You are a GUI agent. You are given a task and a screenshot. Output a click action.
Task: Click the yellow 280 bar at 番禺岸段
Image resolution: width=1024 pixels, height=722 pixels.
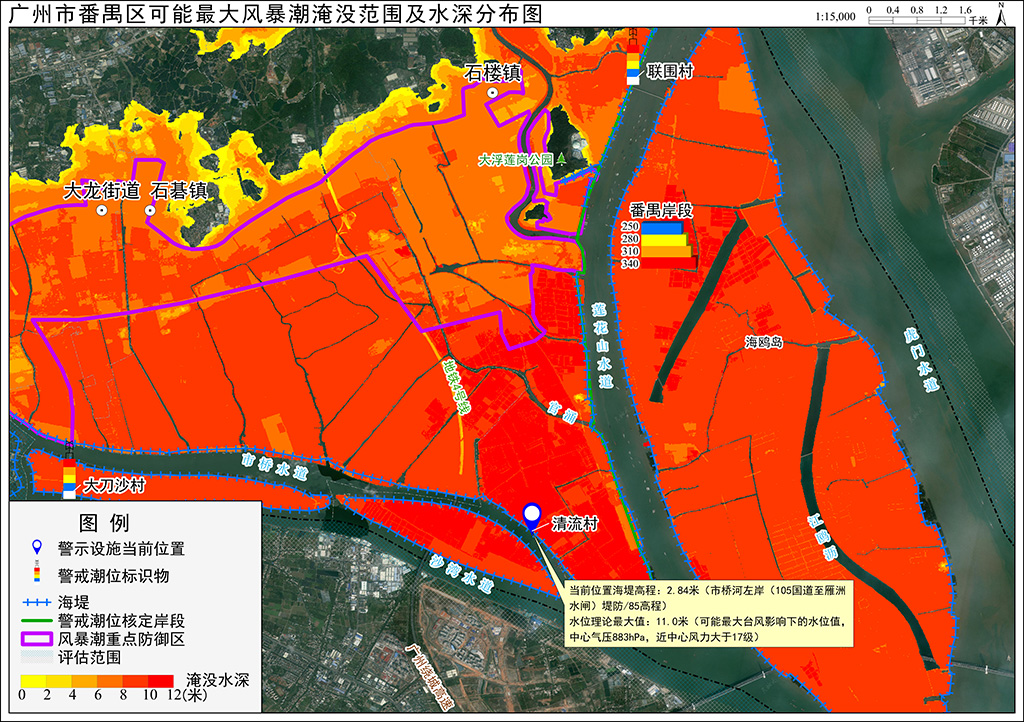664,240
